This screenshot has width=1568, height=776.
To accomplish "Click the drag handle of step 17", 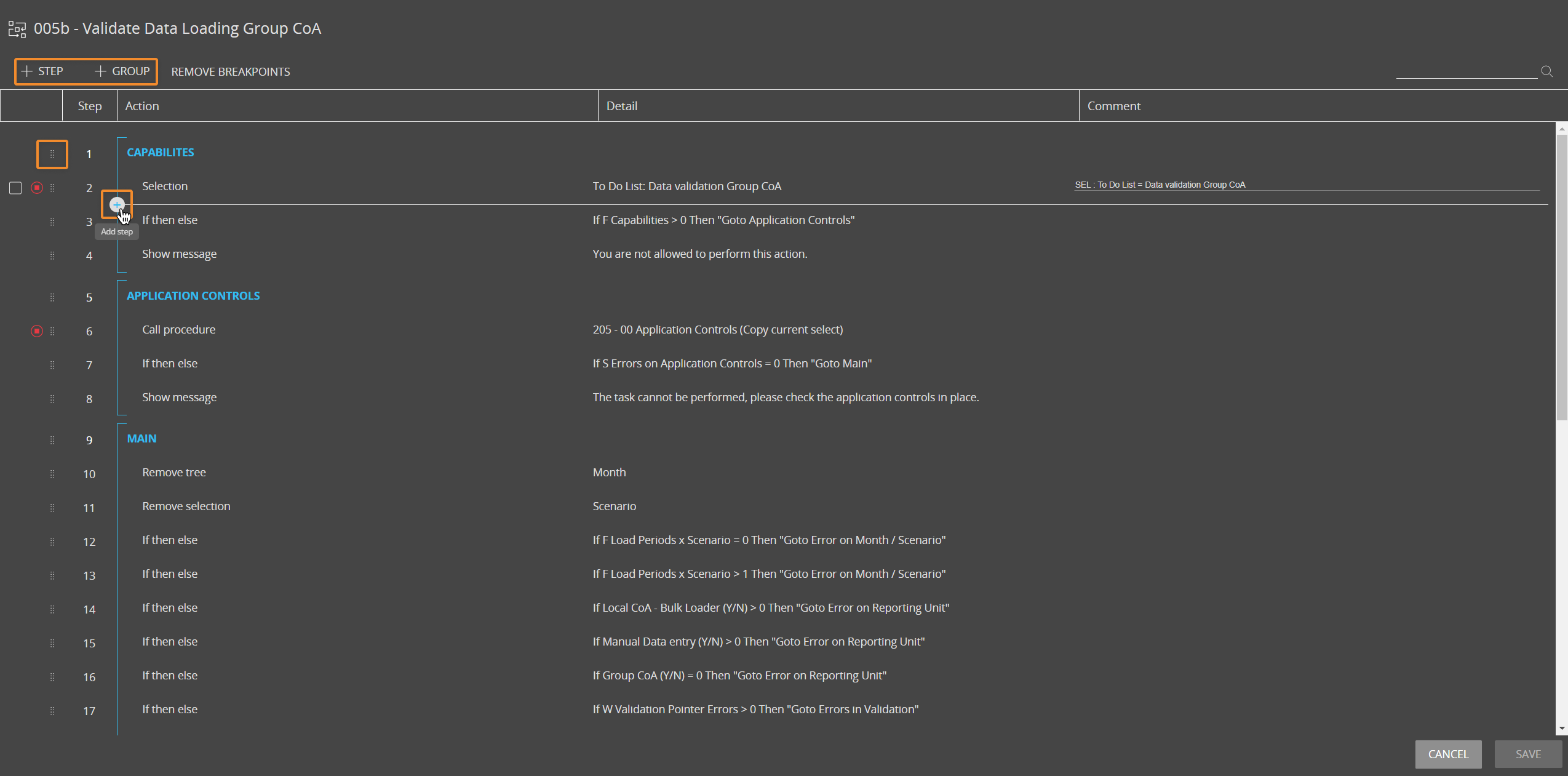I will (52, 711).
